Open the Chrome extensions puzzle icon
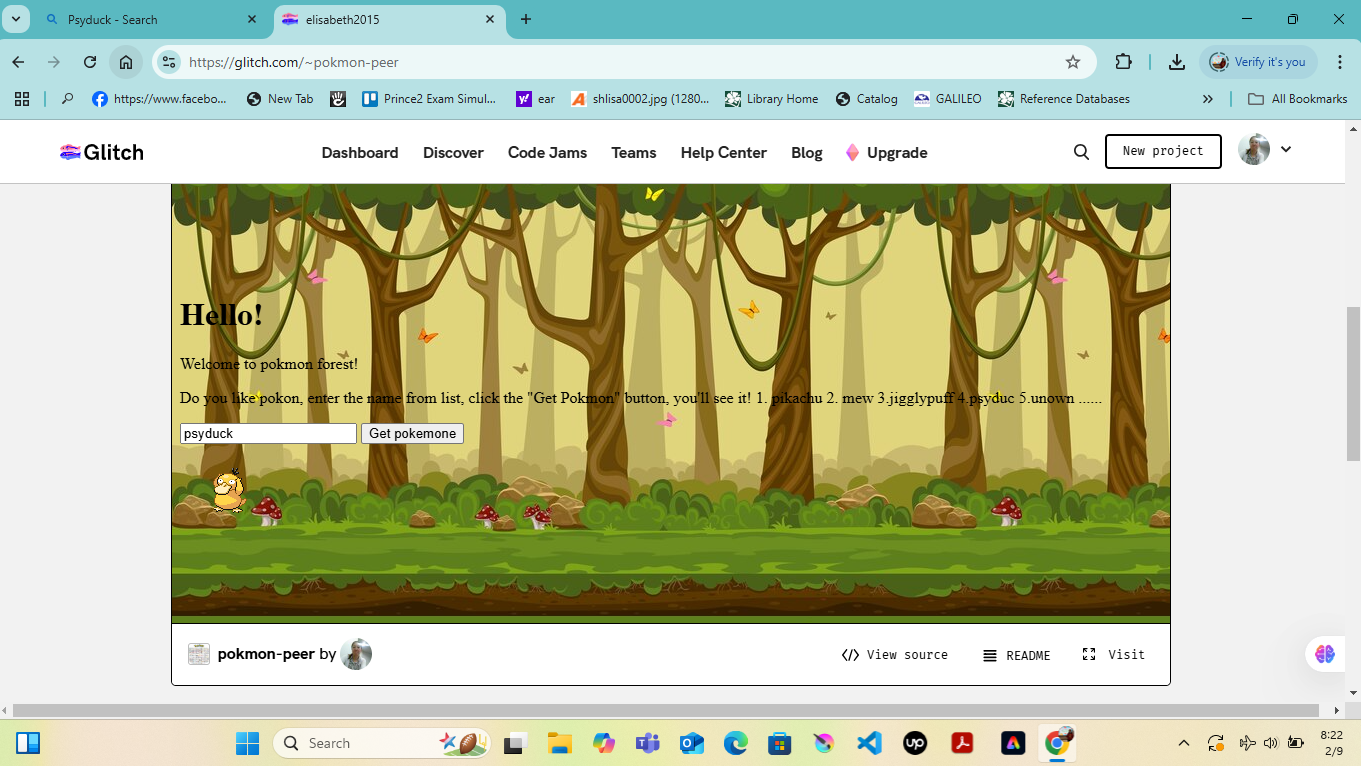The image size is (1361, 766). pos(1123,62)
